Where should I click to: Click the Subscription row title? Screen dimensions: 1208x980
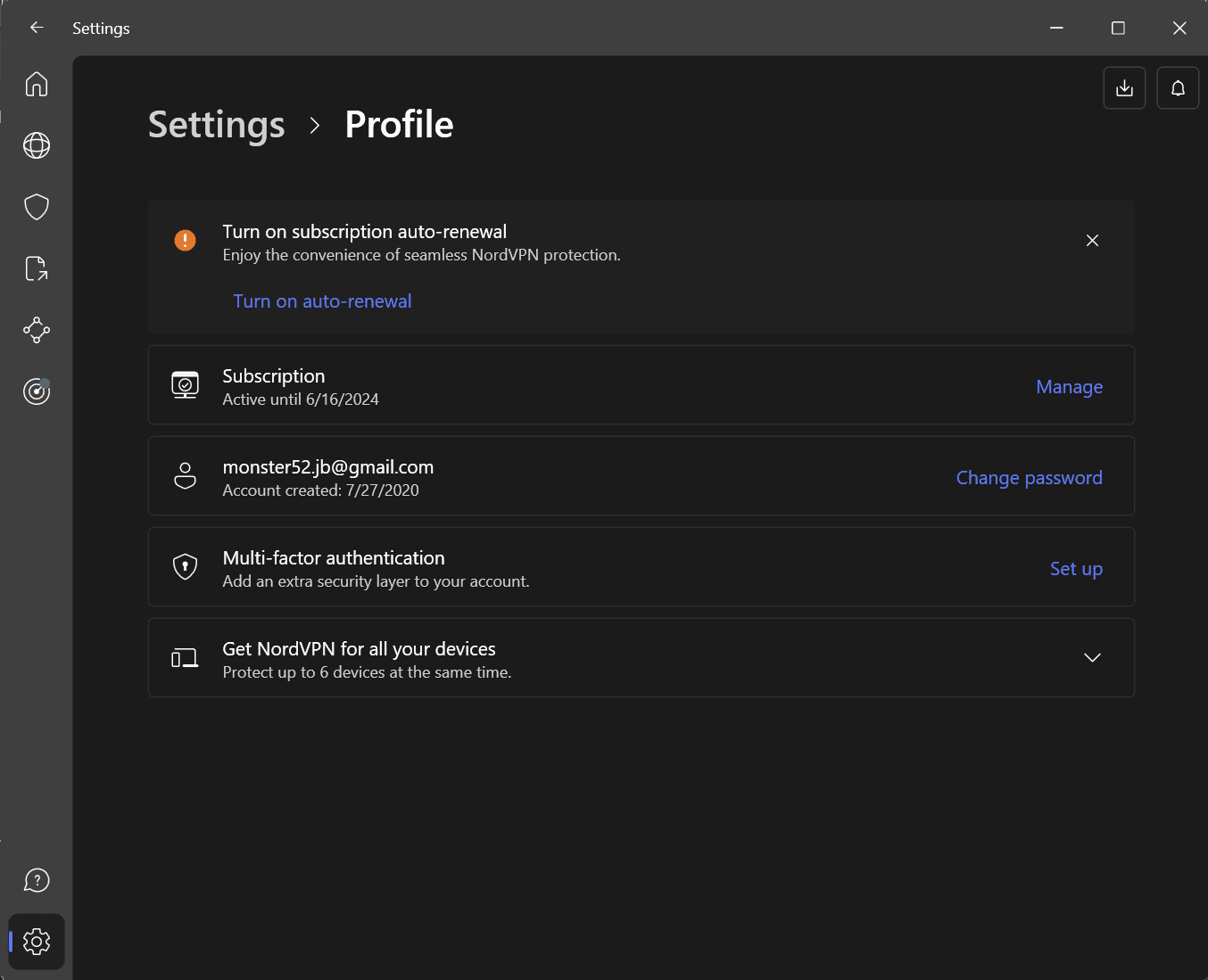[274, 376]
